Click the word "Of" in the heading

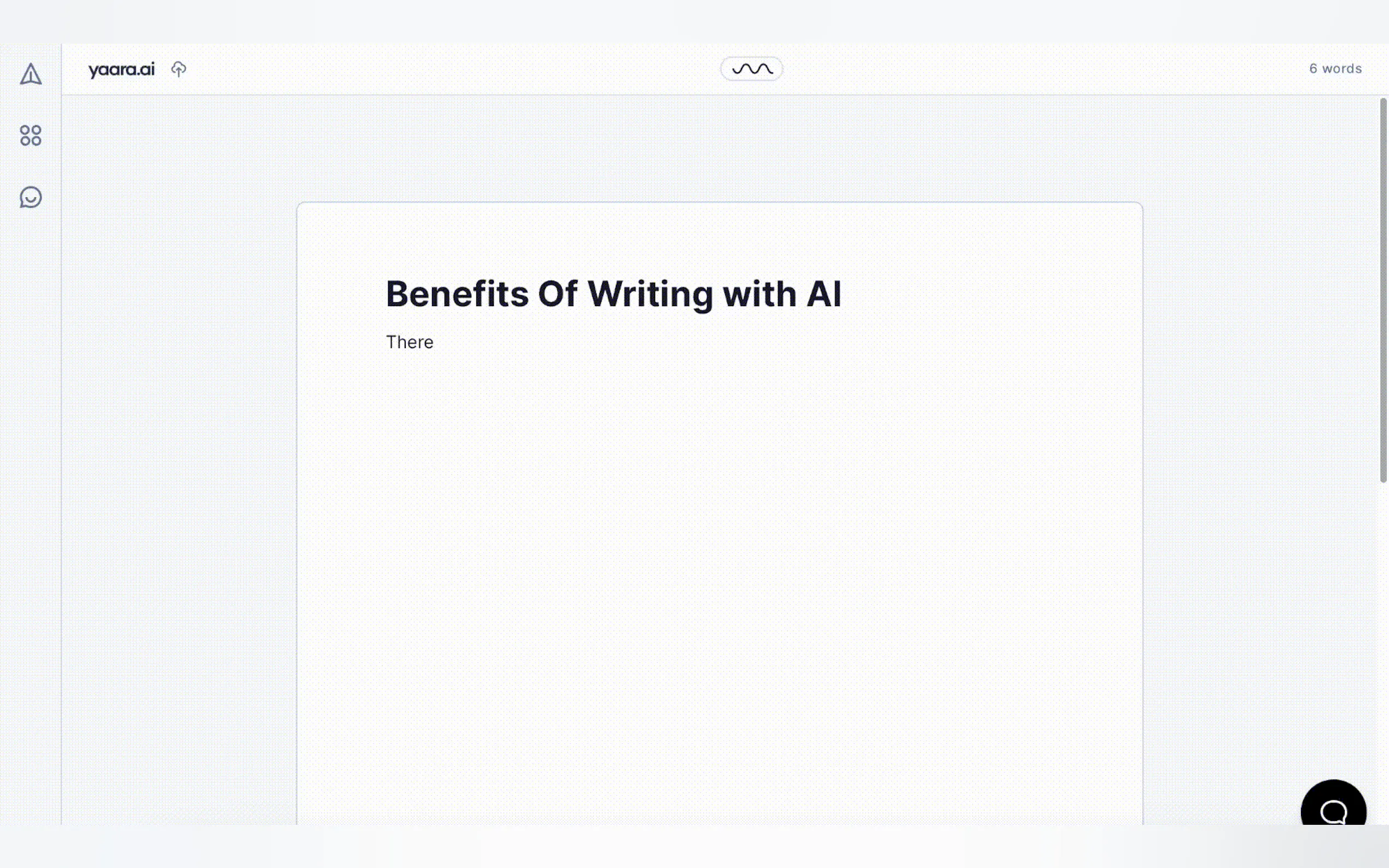557,294
